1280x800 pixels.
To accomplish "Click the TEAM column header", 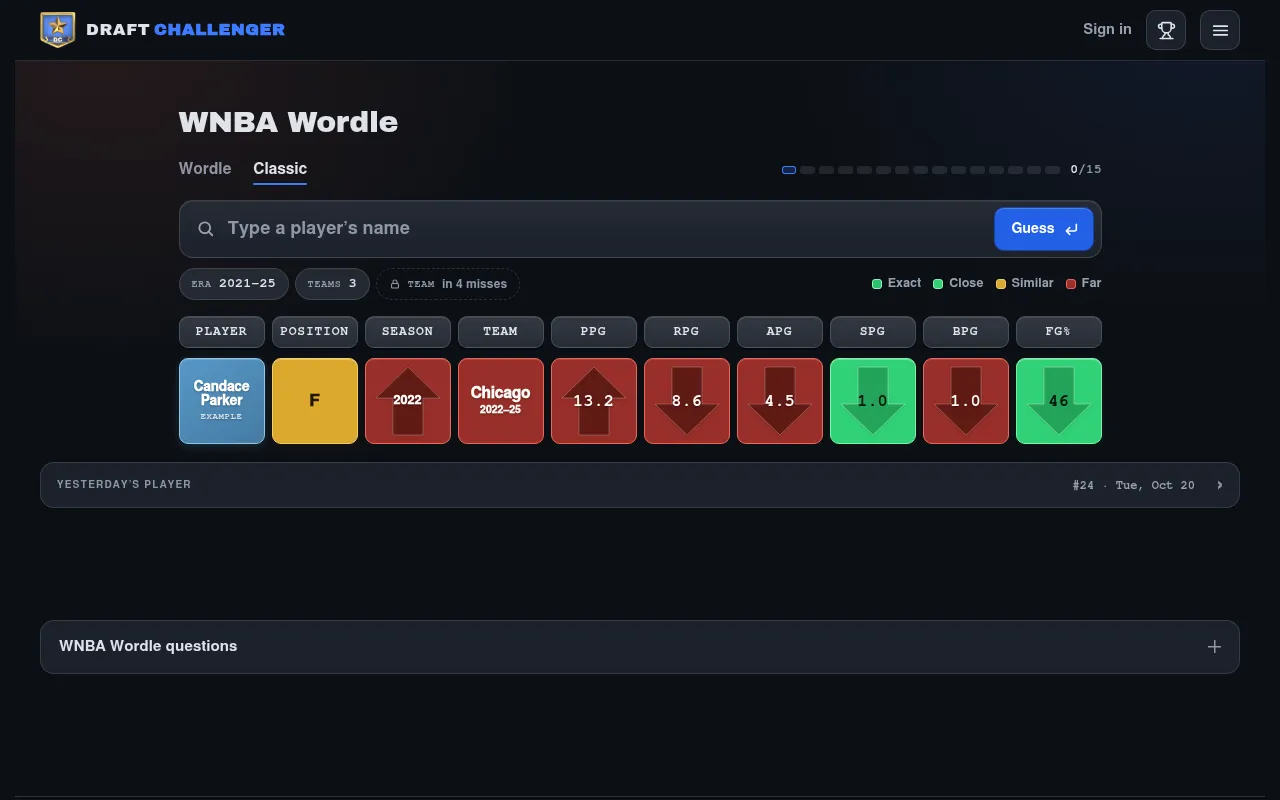I will (x=501, y=332).
